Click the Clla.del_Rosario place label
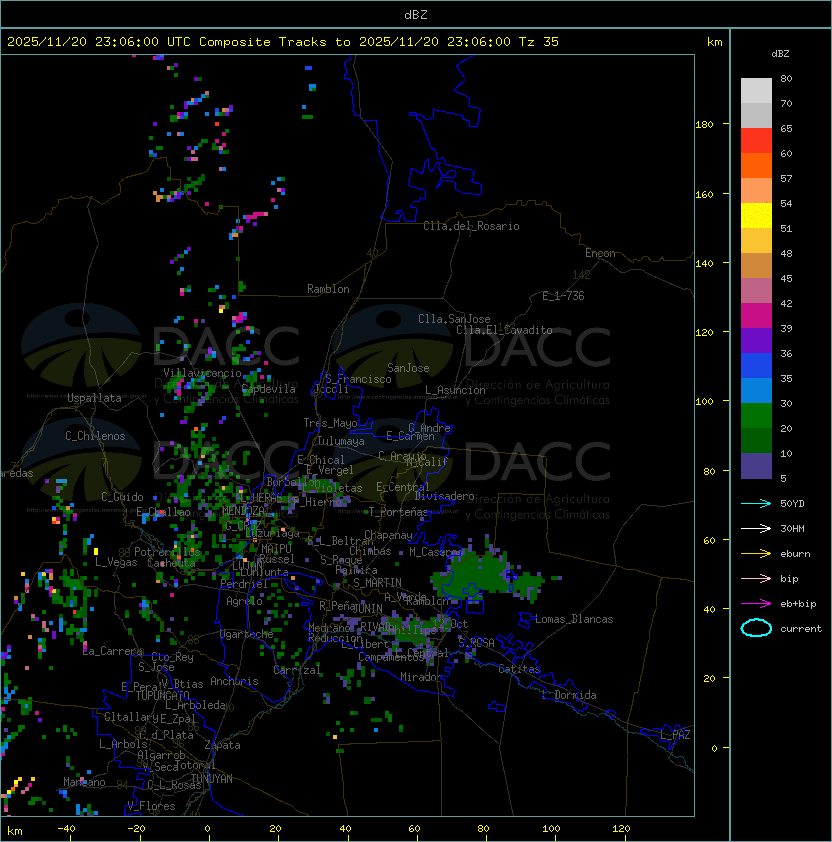This screenshot has height=842, width=832. [x=471, y=226]
